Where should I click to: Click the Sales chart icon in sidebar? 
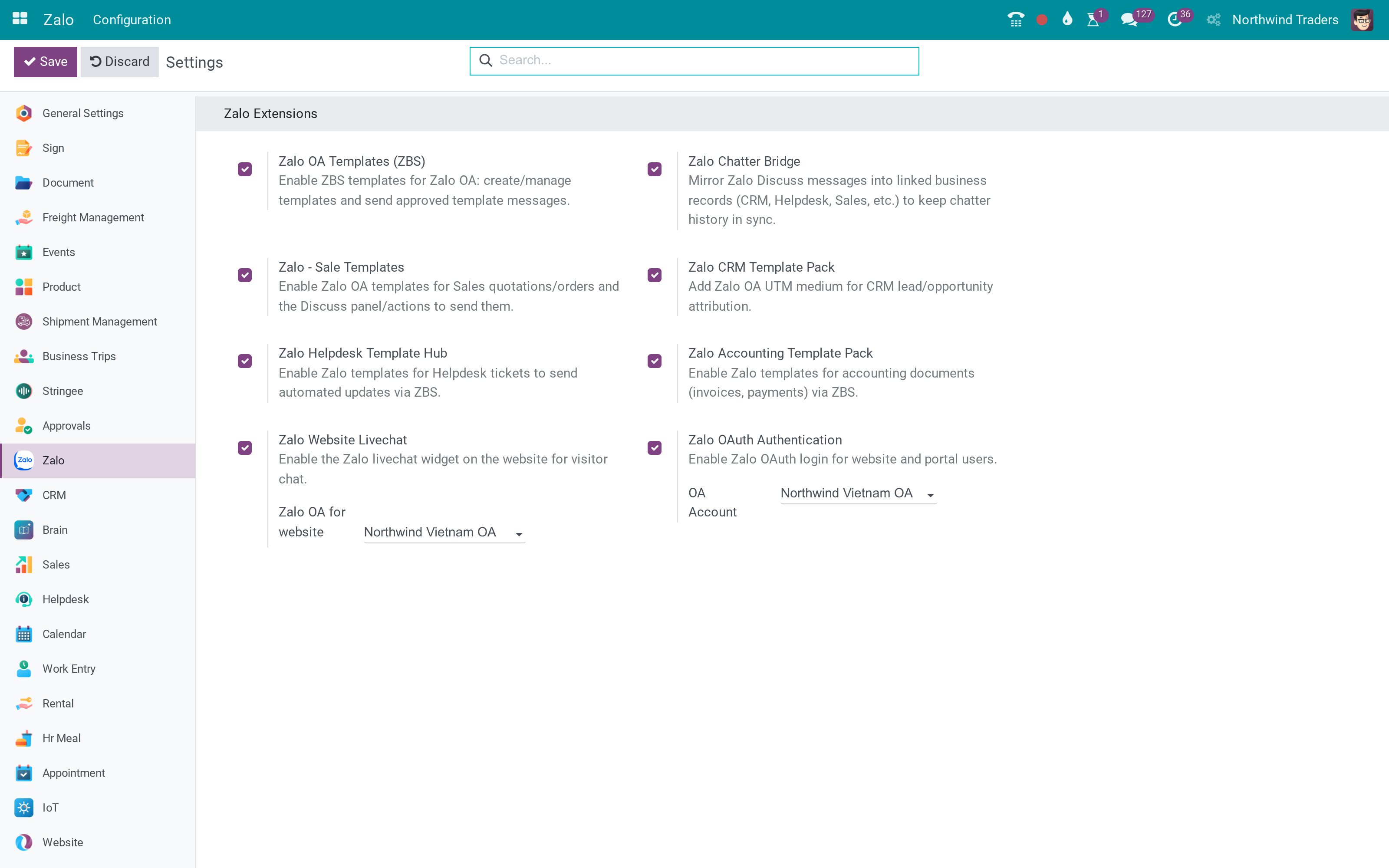tap(23, 565)
